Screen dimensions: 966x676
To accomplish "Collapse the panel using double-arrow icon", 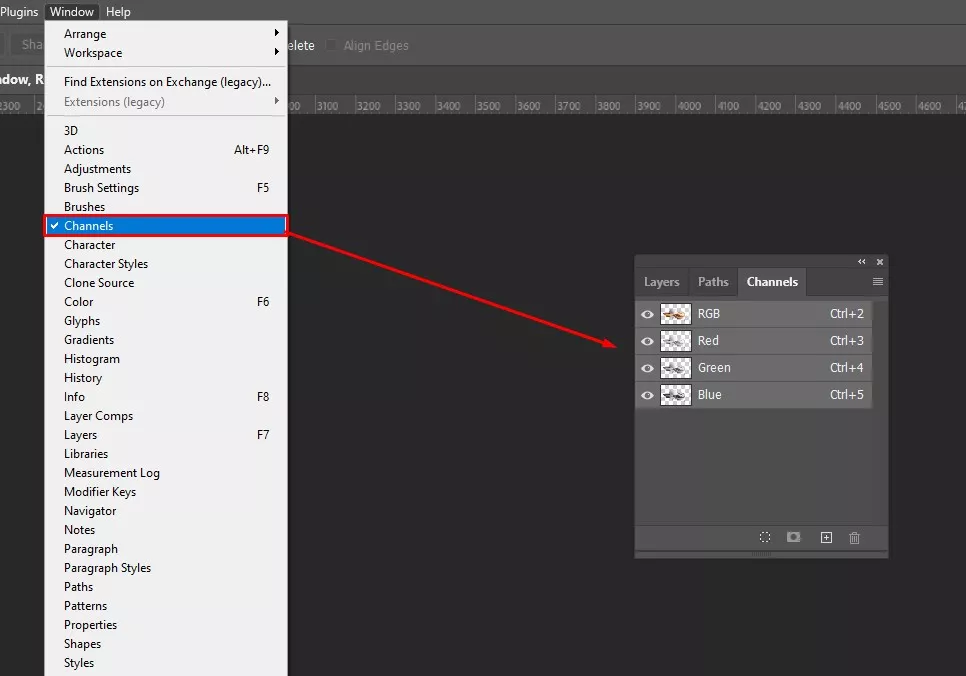I will coord(862,262).
